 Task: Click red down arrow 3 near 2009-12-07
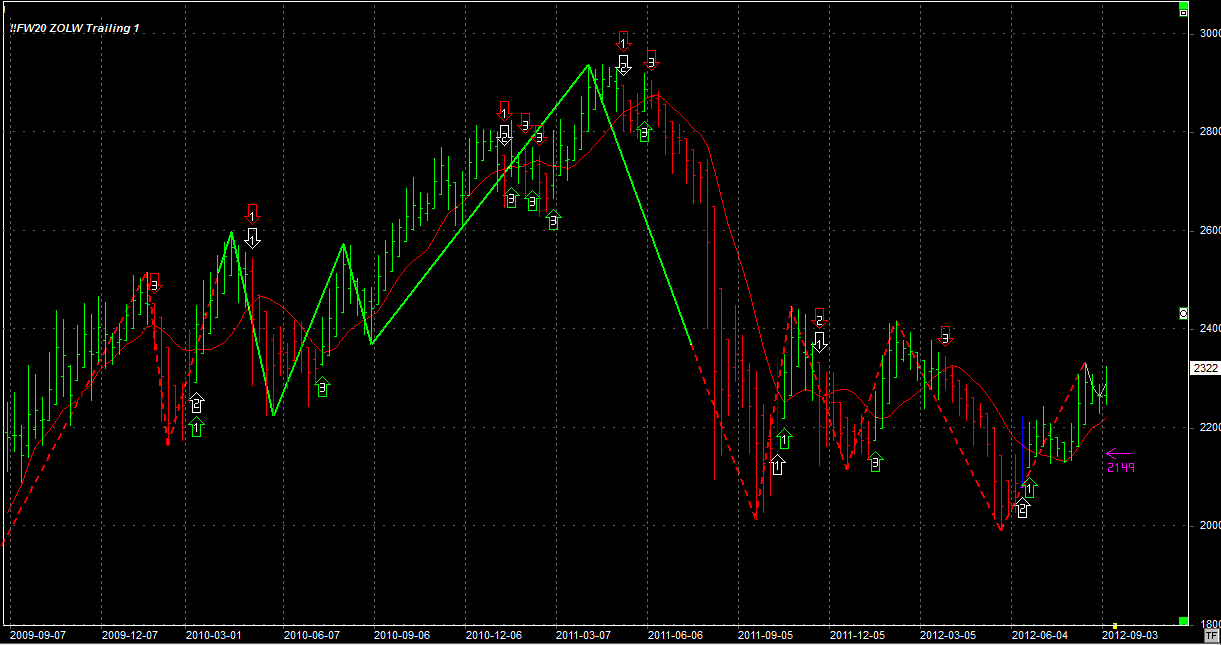click(154, 283)
